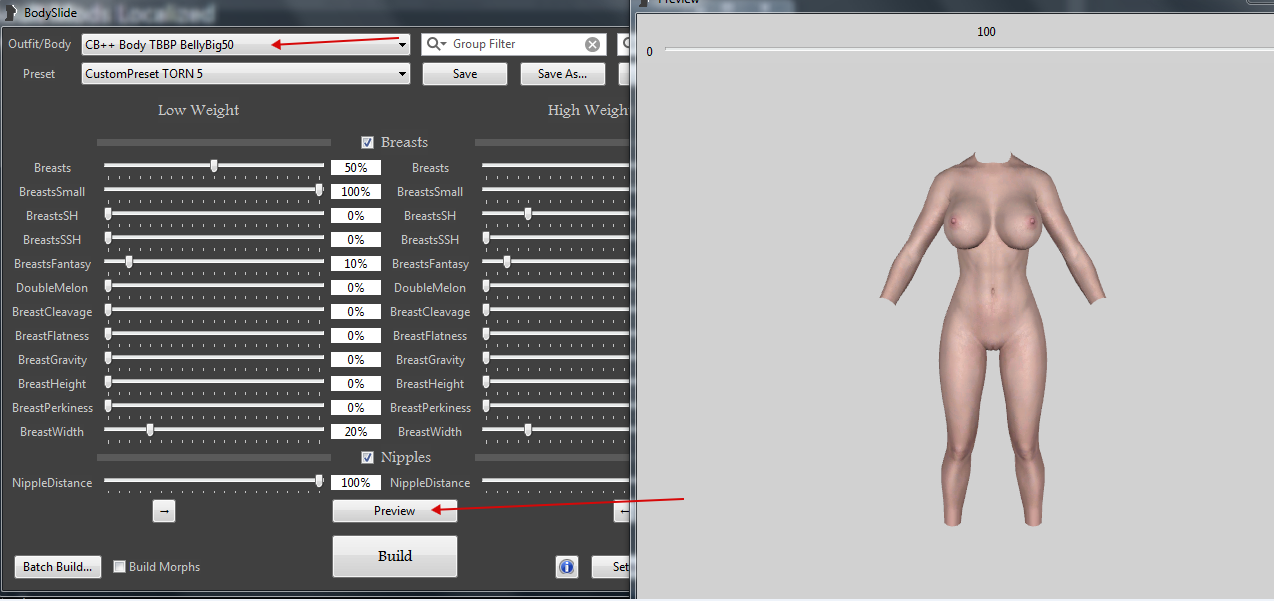Click the Preview button
This screenshot has width=1274, height=601.
[394, 511]
